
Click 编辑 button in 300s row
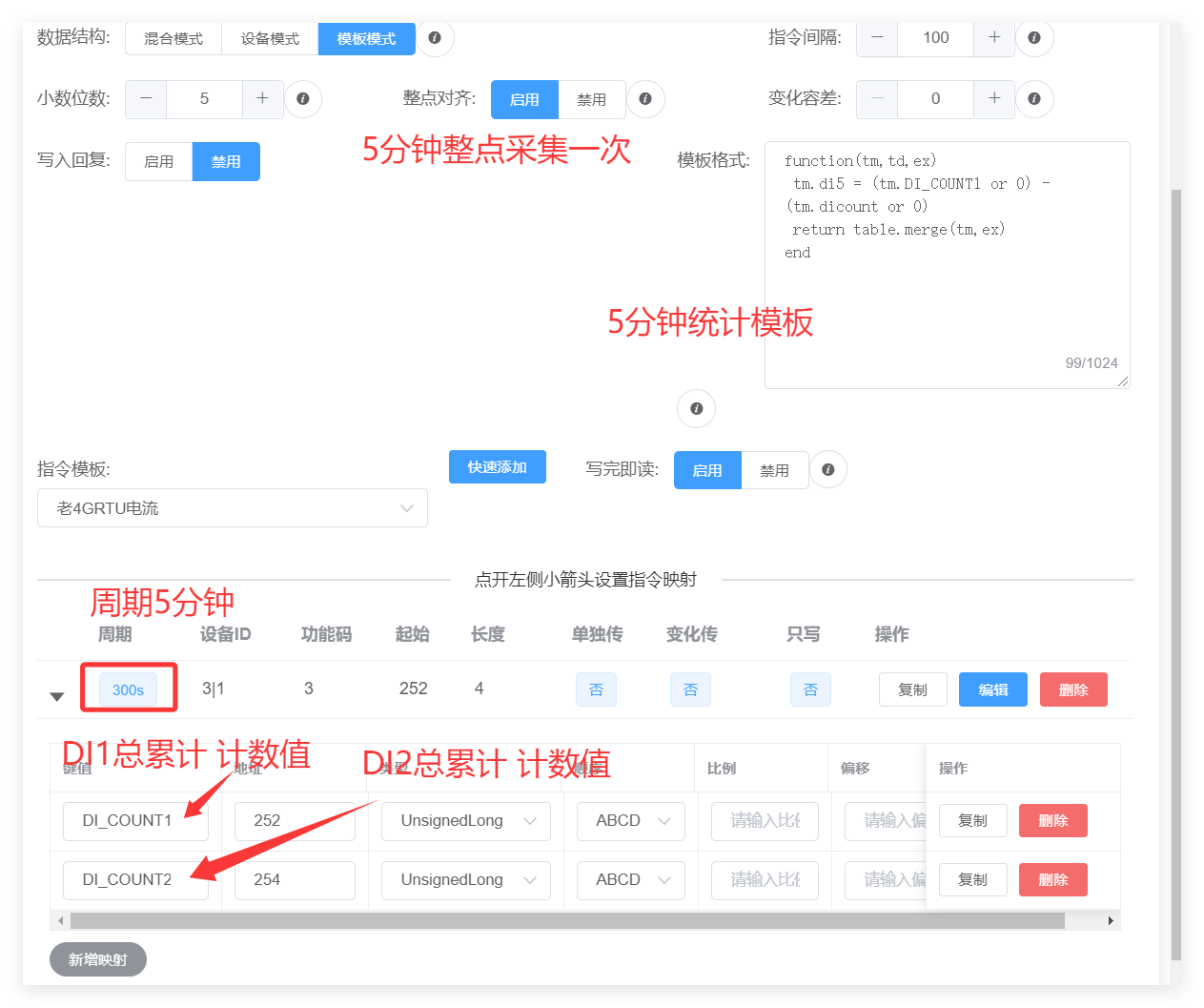[993, 689]
